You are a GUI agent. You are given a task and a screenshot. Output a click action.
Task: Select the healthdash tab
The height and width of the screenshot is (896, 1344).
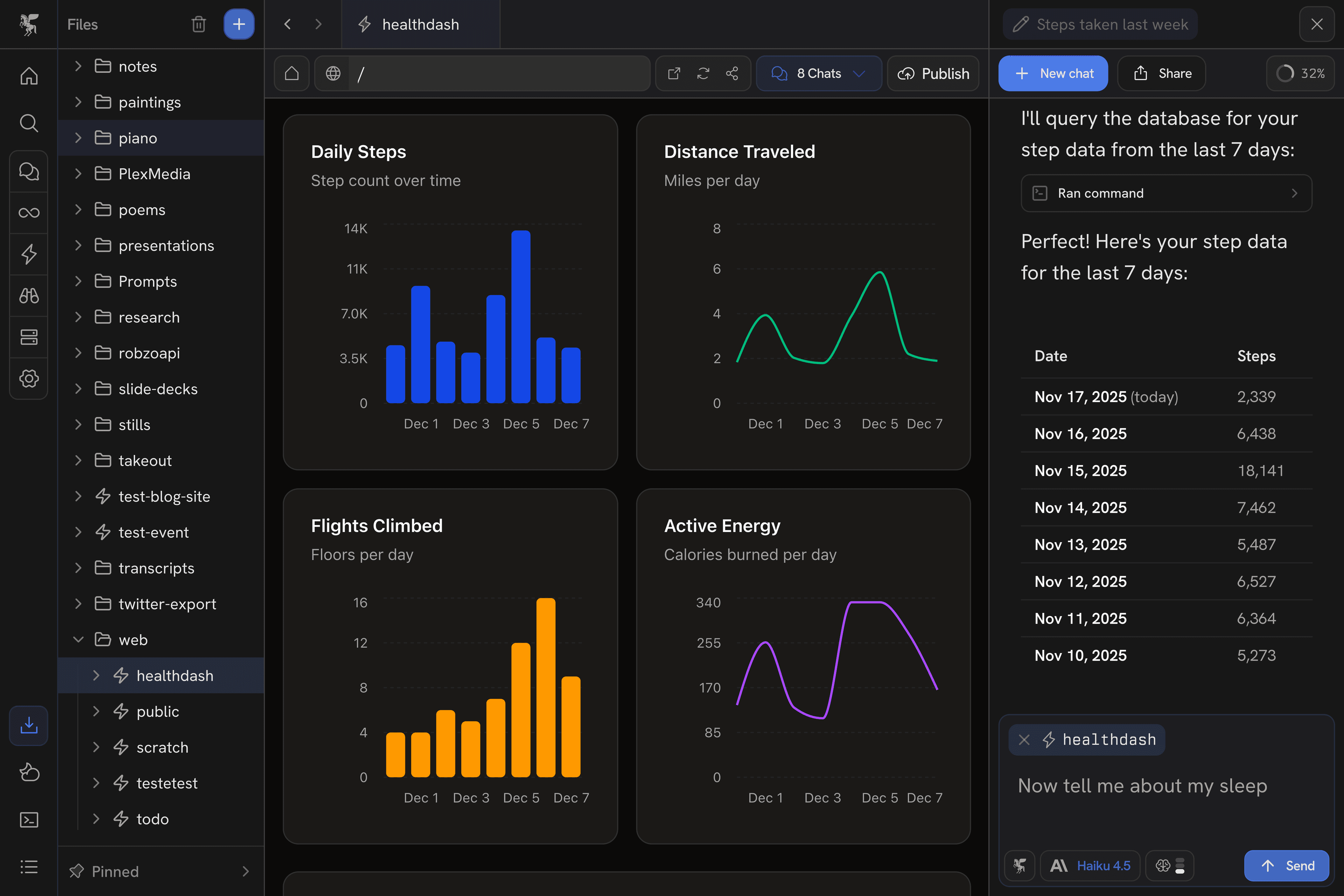point(420,24)
